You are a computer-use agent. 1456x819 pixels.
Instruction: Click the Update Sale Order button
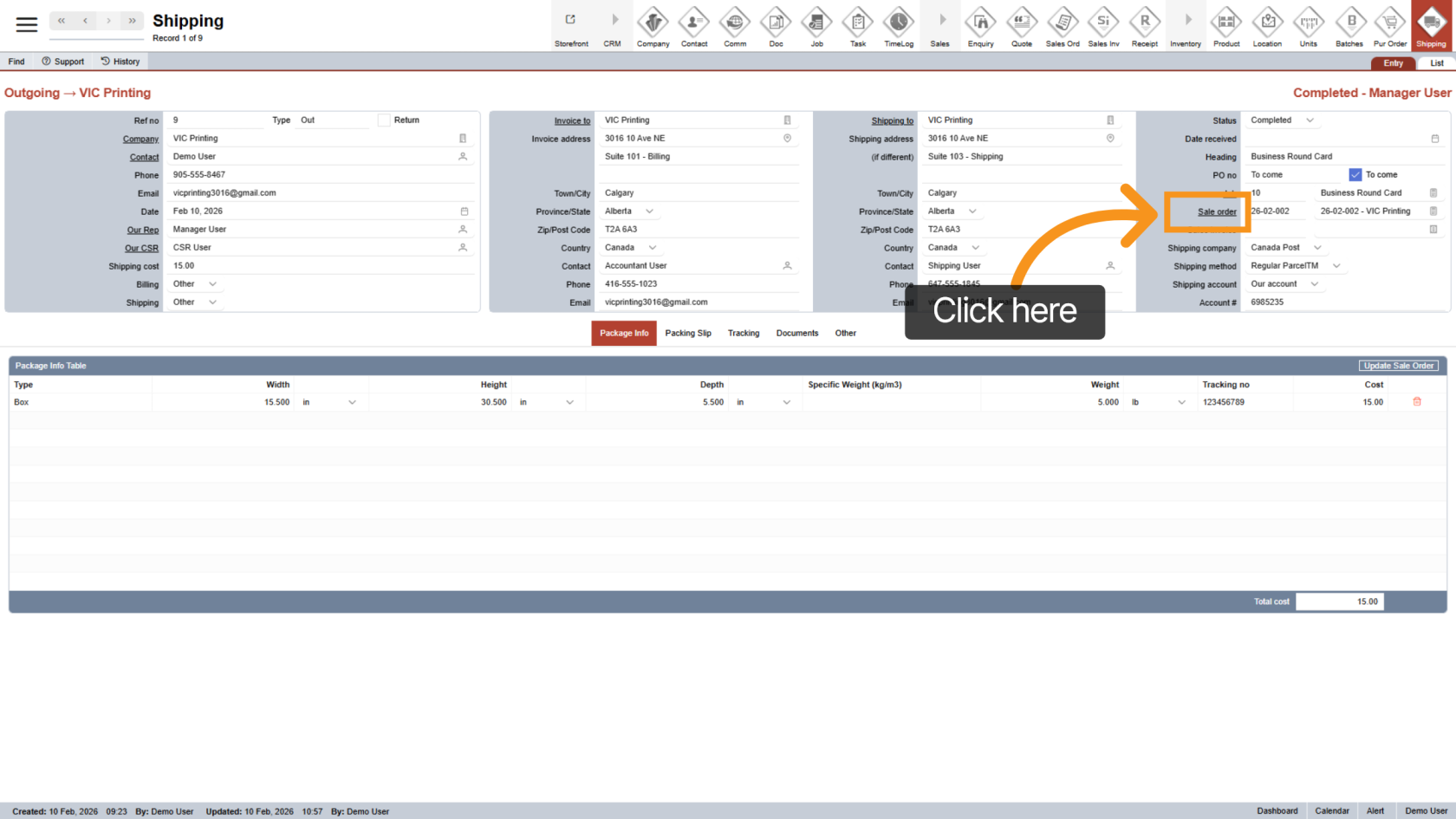[1398, 366]
